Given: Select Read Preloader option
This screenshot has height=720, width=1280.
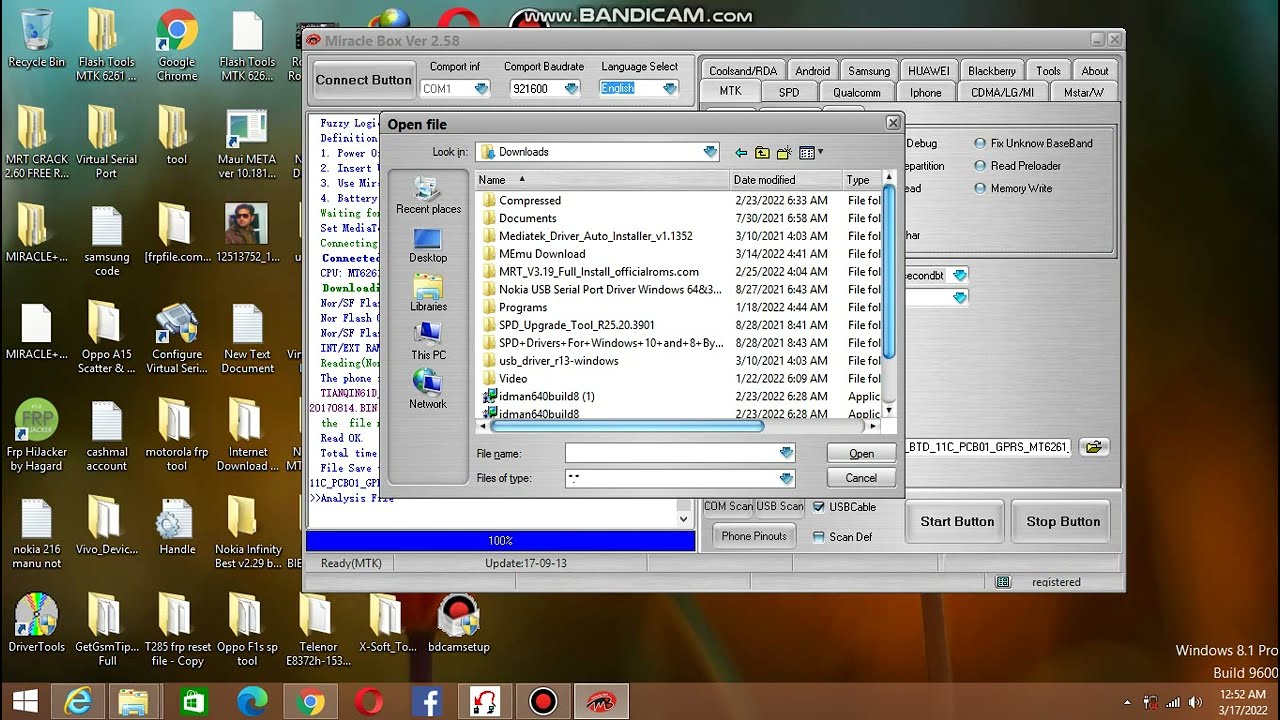Looking at the screenshot, I should [x=1017, y=166].
